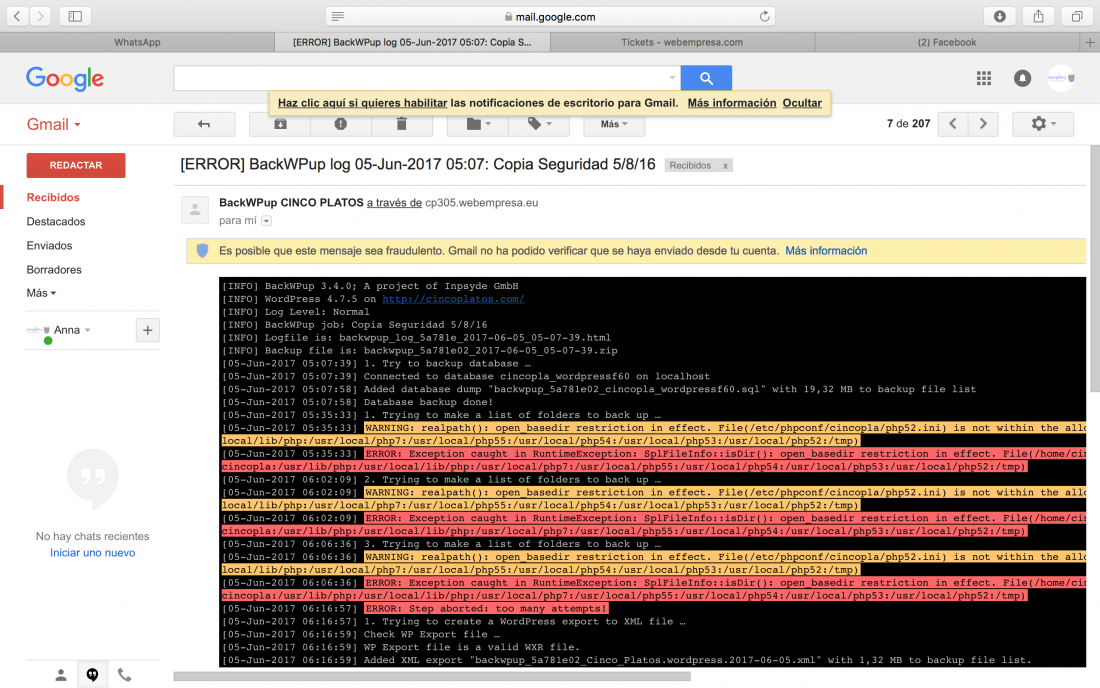Click the vertical page scrollbar

(1094, 269)
